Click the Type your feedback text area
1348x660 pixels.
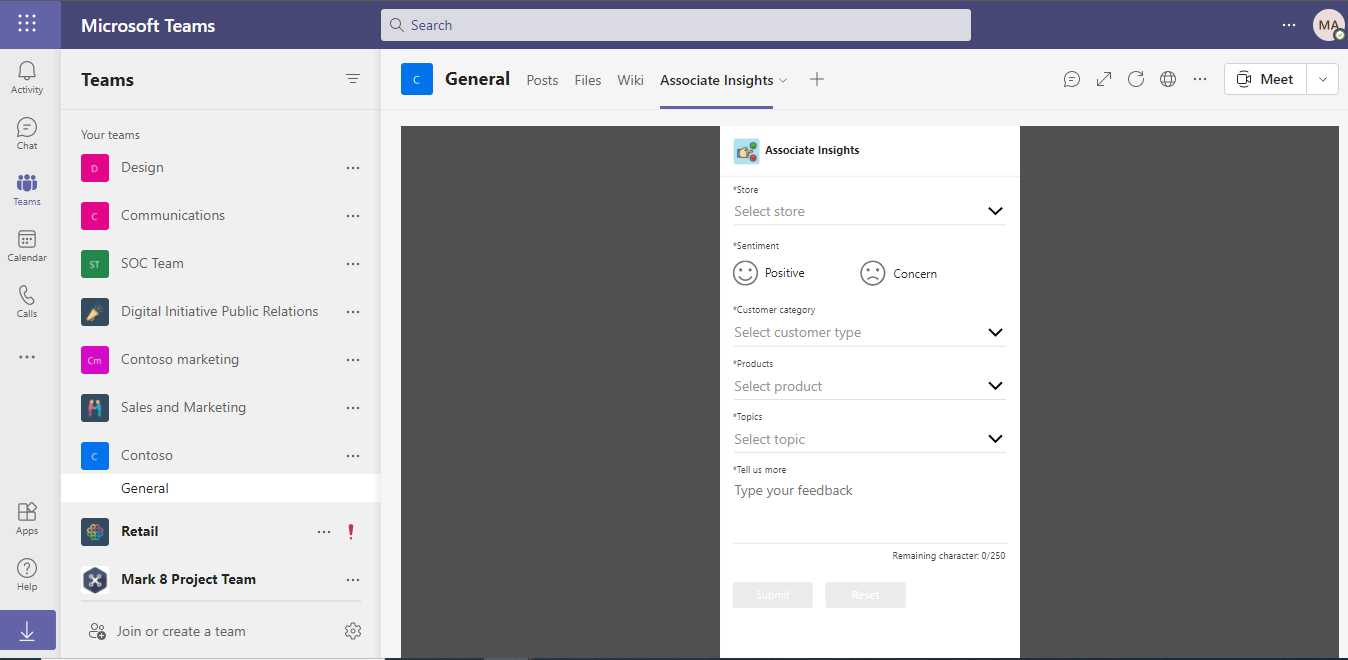click(x=869, y=511)
